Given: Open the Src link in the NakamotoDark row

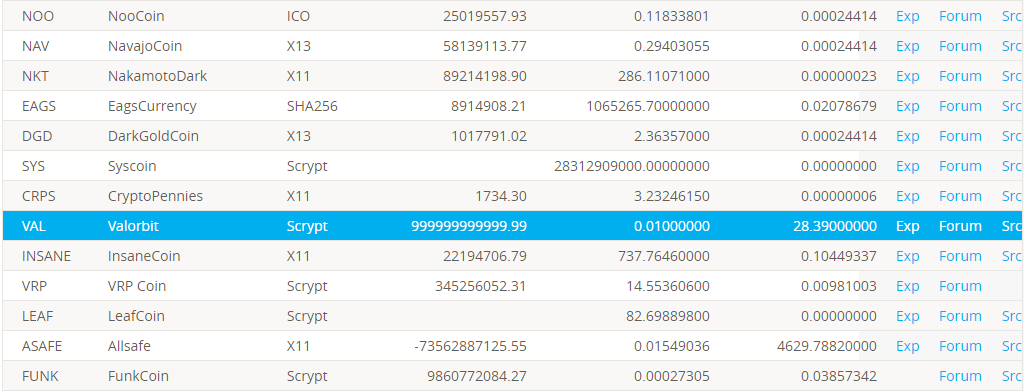Looking at the screenshot, I should pyautogui.click(x=1012, y=76).
